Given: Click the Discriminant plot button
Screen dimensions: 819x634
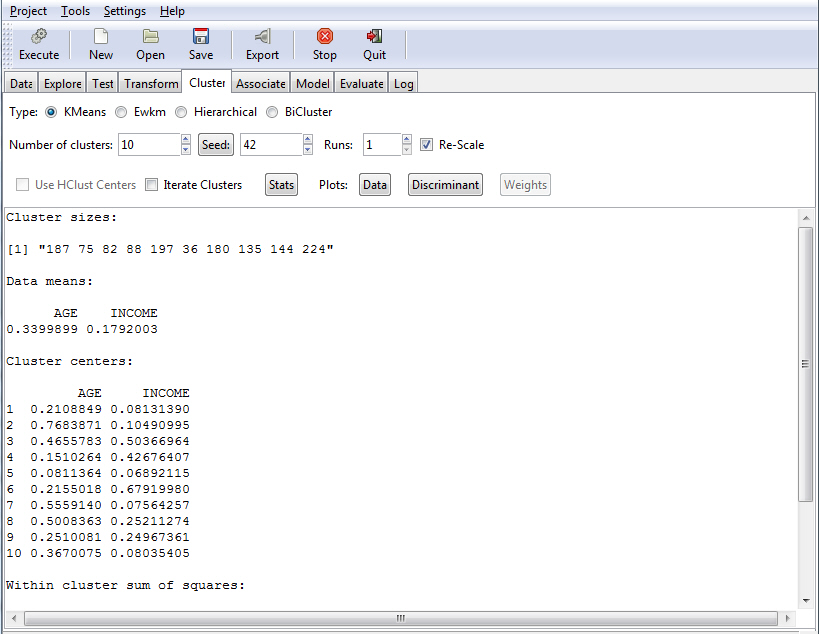Looking at the screenshot, I should [445, 185].
